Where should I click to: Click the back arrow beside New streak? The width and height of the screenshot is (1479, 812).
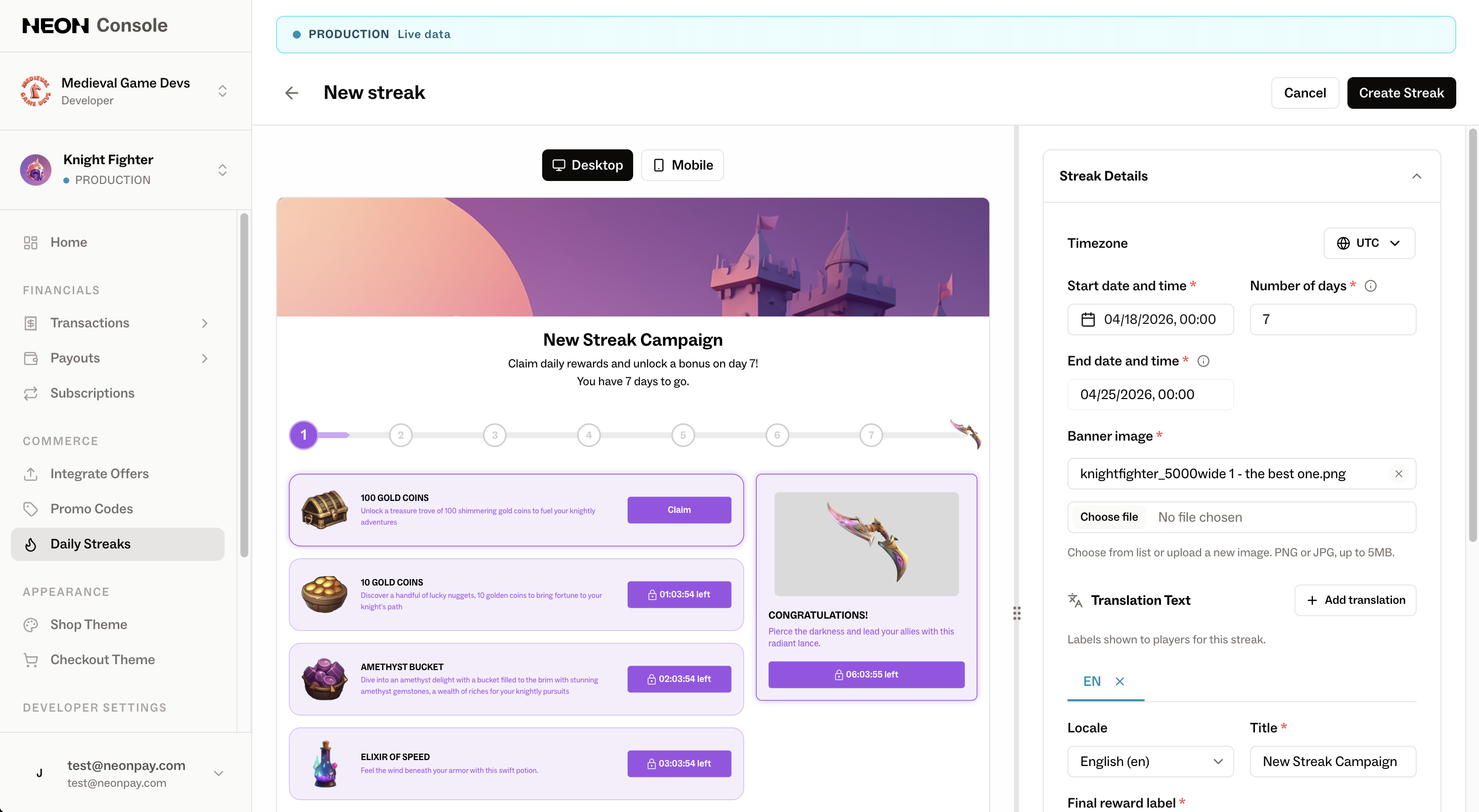[x=292, y=93]
